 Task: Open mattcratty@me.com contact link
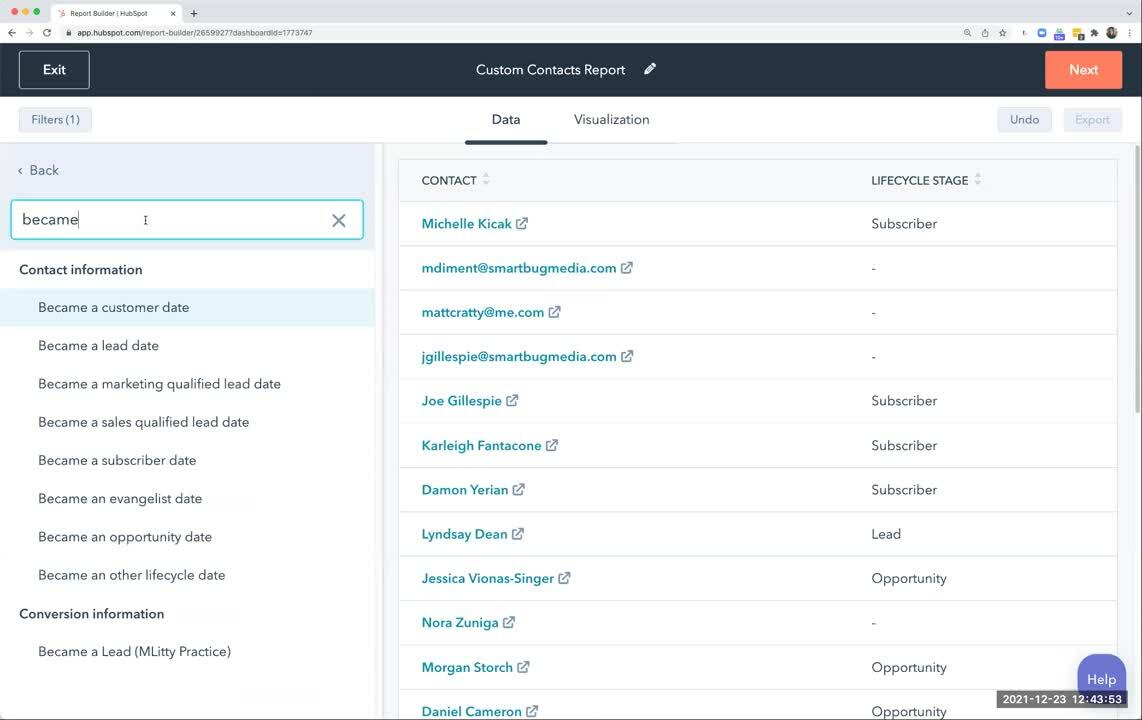[x=482, y=312]
